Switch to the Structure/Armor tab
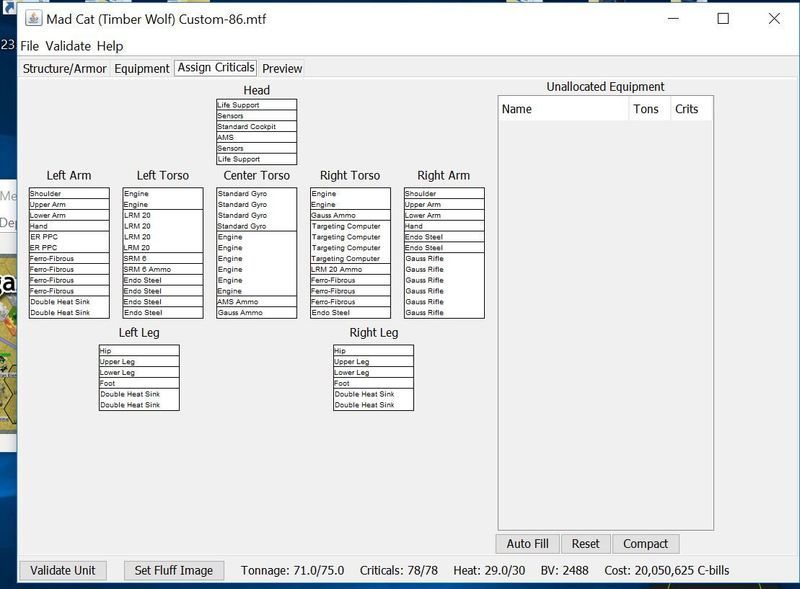The height and width of the screenshot is (589, 800). [x=64, y=68]
